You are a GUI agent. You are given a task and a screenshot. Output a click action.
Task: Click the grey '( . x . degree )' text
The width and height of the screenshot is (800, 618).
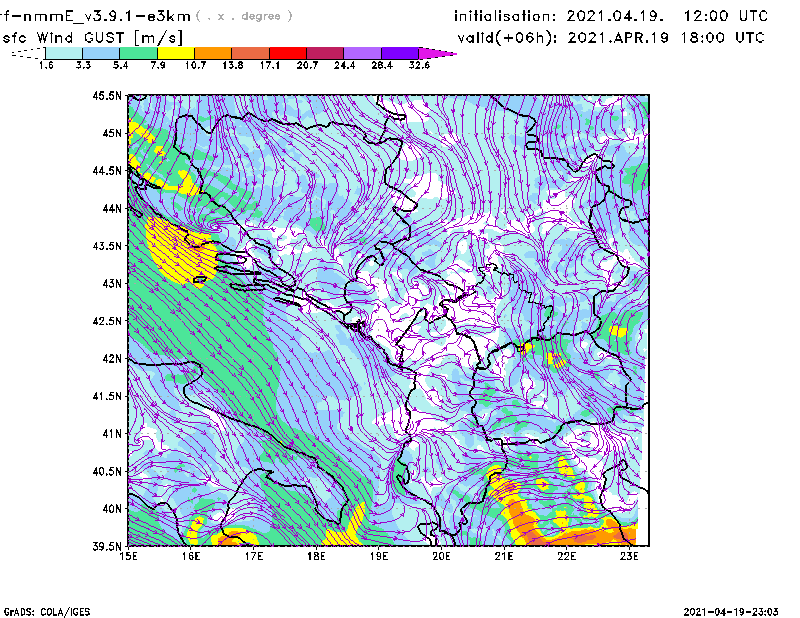pos(244,16)
